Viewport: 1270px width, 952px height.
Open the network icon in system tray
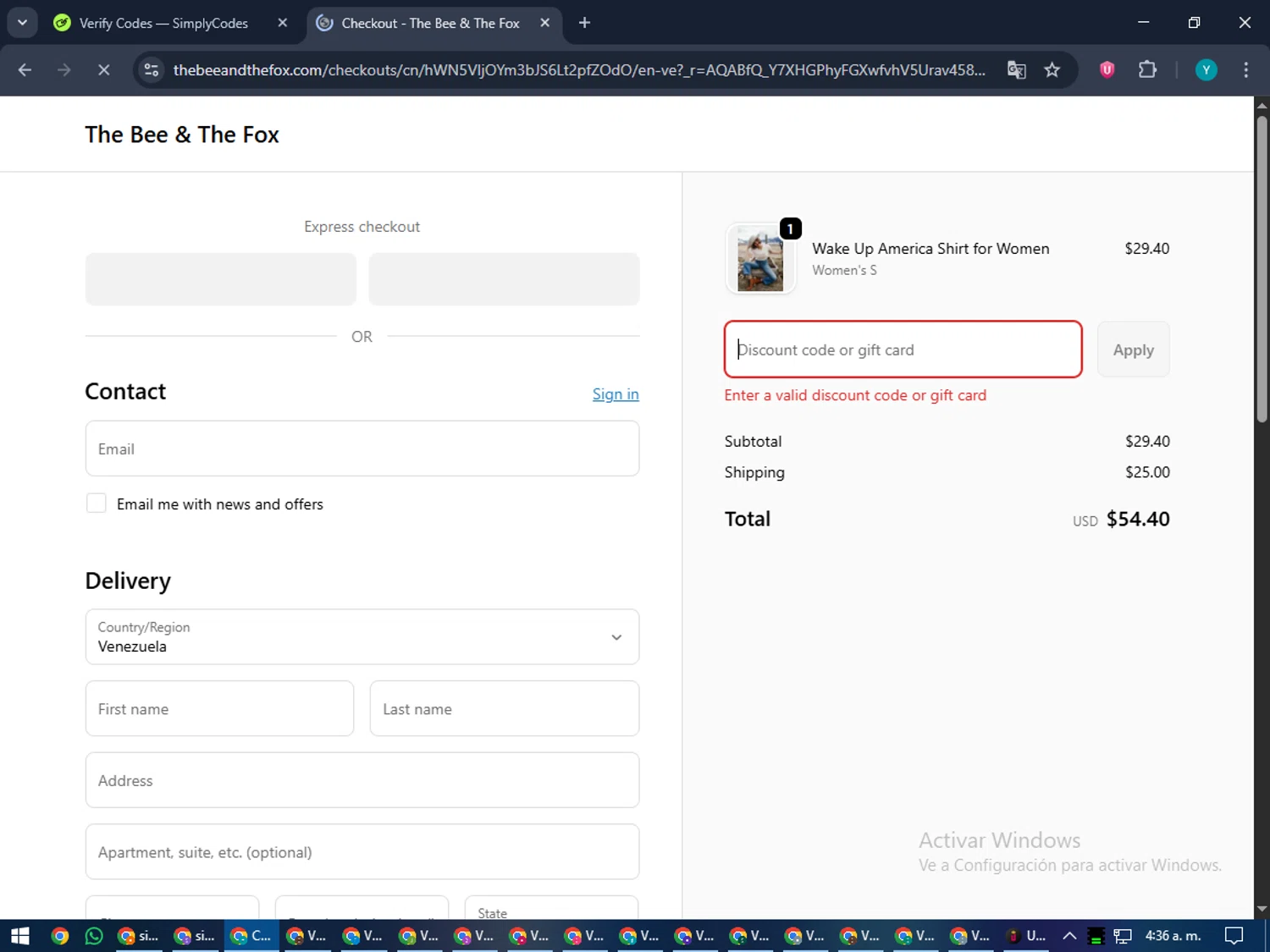click(1123, 936)
